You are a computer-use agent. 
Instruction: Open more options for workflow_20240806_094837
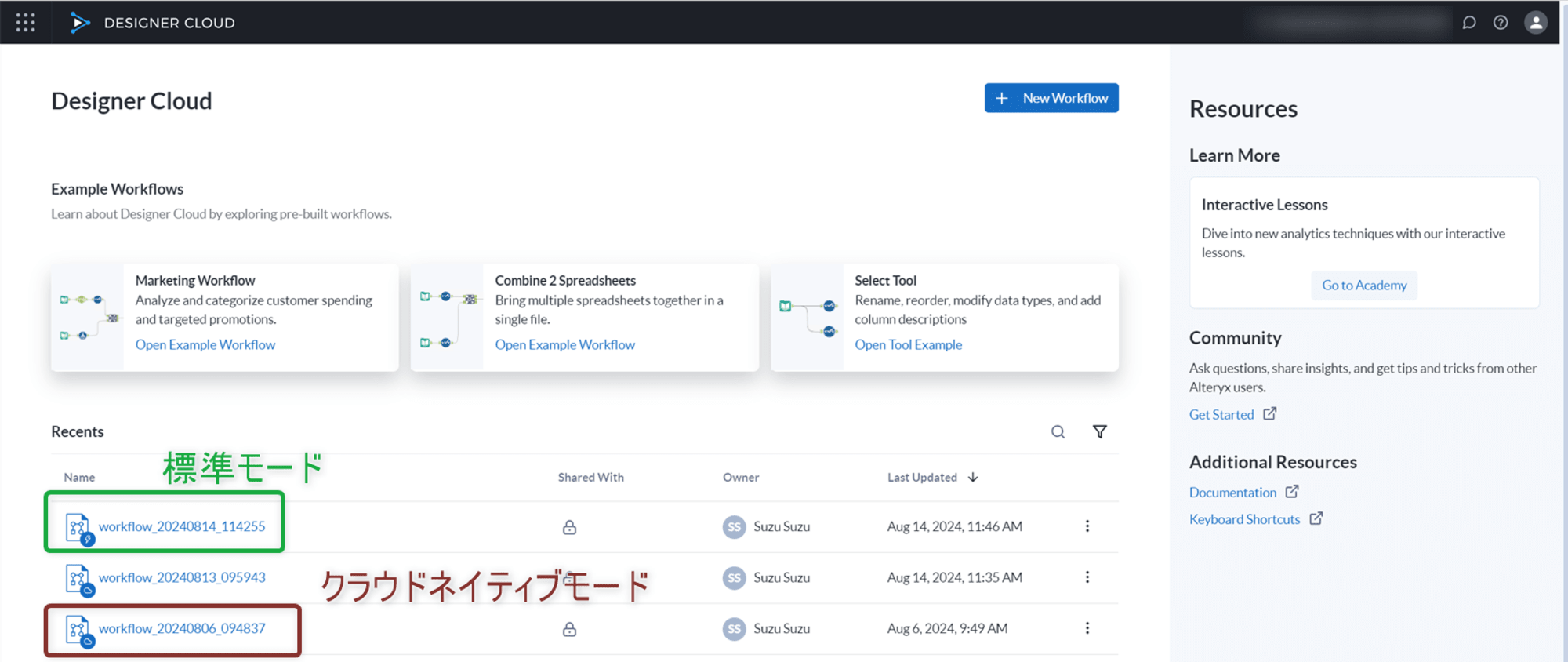pos(1087,628)
